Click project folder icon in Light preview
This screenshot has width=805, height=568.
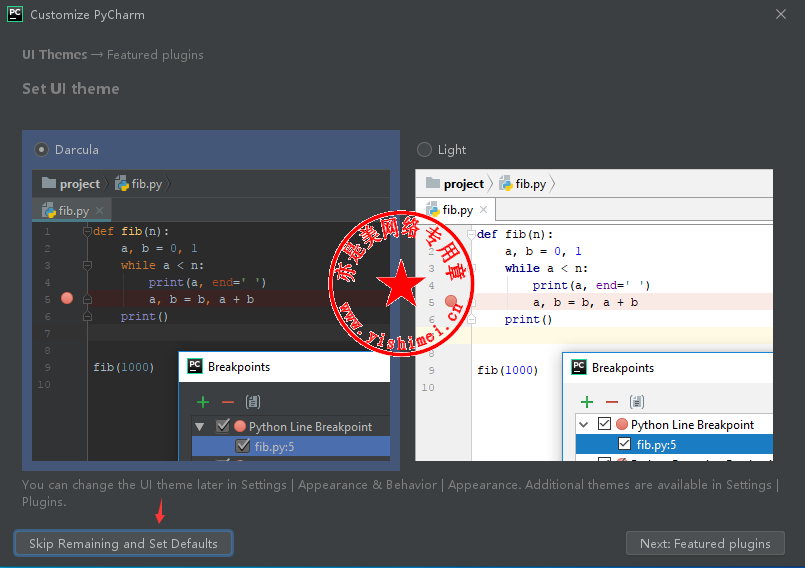[433, 183]
